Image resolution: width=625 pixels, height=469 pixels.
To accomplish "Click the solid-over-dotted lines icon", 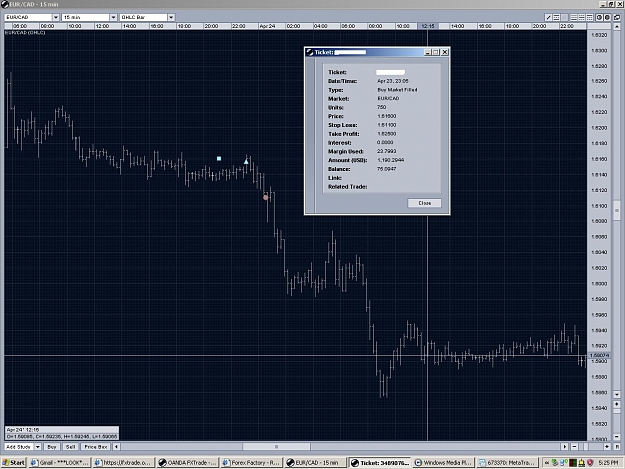I will [590, 18].
